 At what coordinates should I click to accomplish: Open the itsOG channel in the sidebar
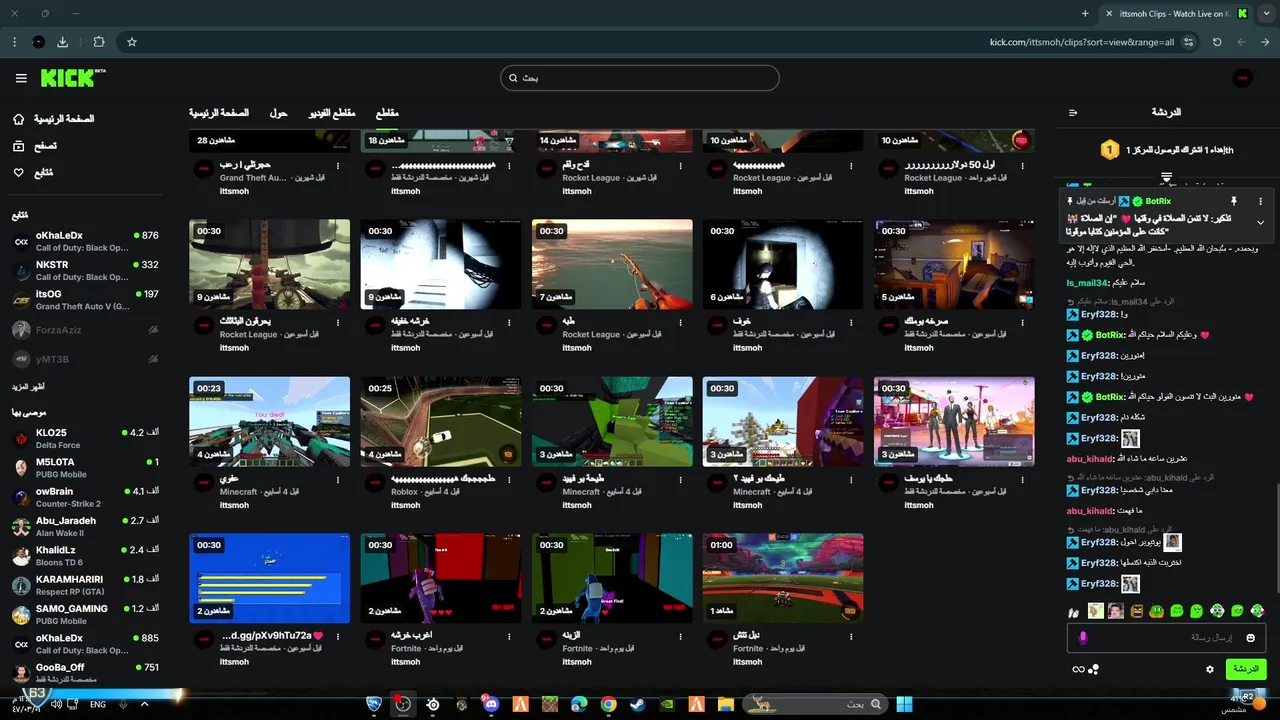(x=85, y=300)
